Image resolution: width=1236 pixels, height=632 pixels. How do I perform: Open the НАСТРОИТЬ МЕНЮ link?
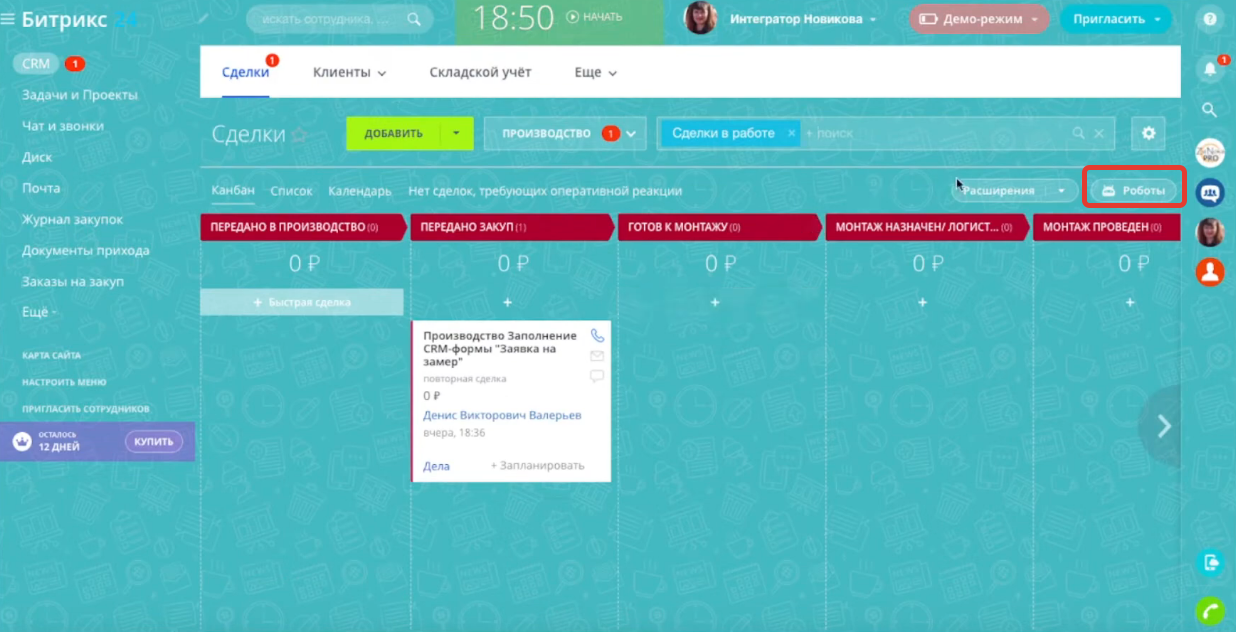click(x=64, y=382)
